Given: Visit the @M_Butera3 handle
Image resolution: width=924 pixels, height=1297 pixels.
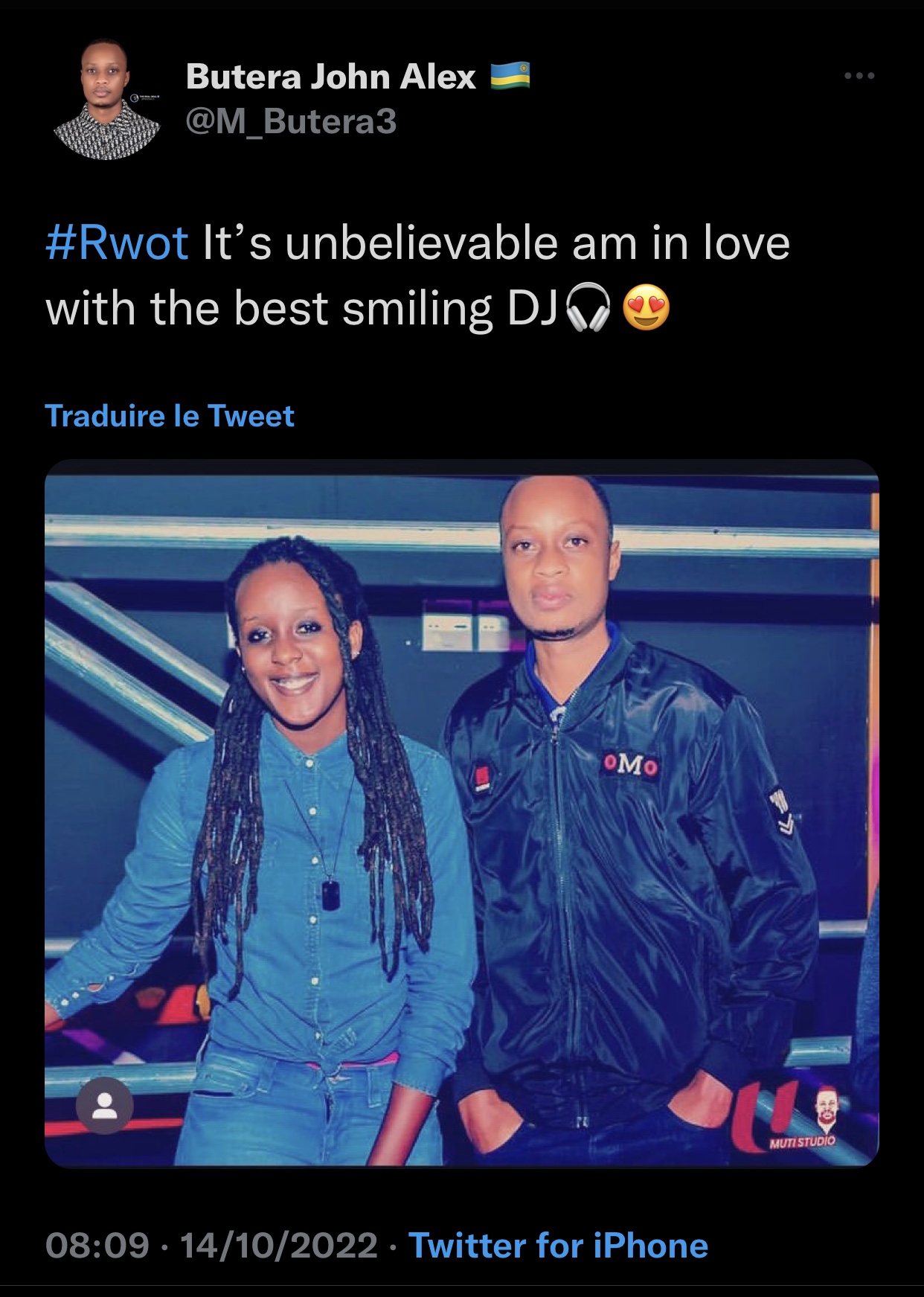Looking at the screenshot, I should click(x=291, y=121).
